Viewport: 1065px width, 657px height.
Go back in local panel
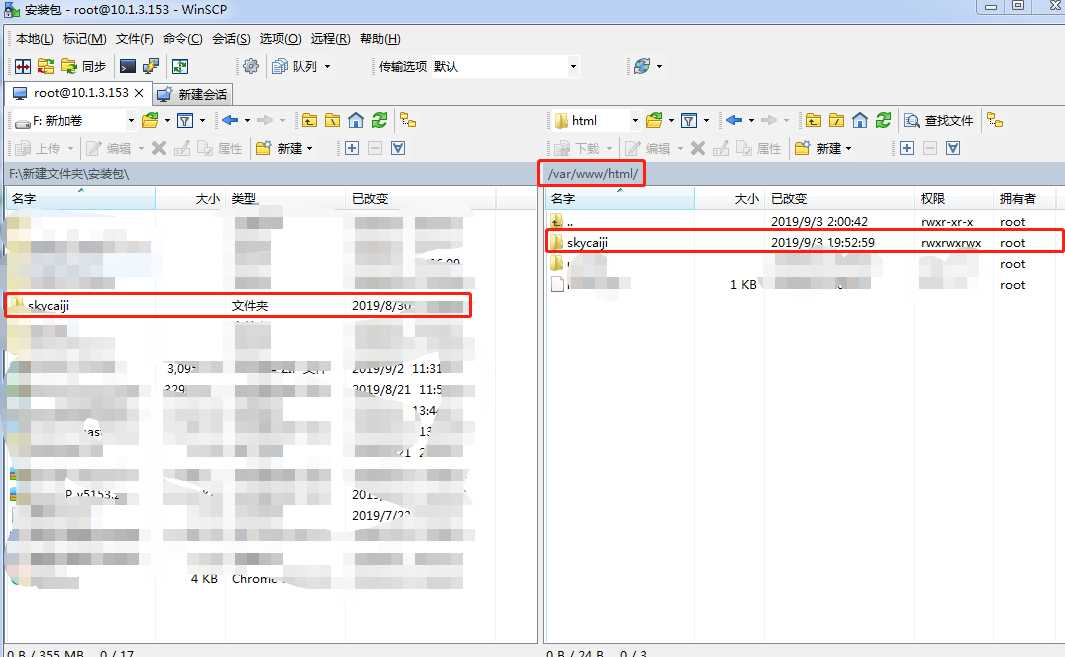(x=230, y=120)
